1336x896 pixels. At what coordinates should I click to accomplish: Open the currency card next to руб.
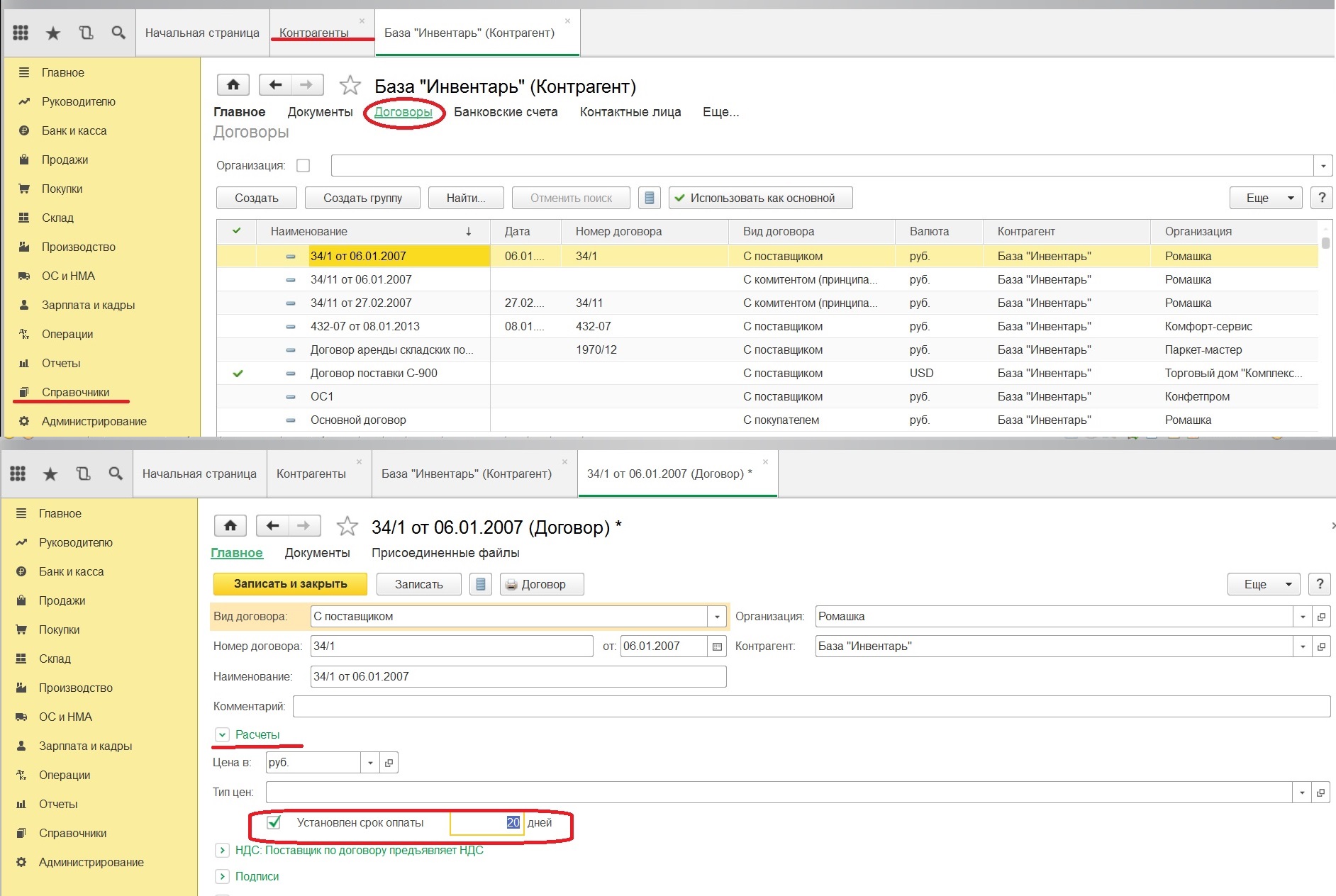(x=389, y=763)
